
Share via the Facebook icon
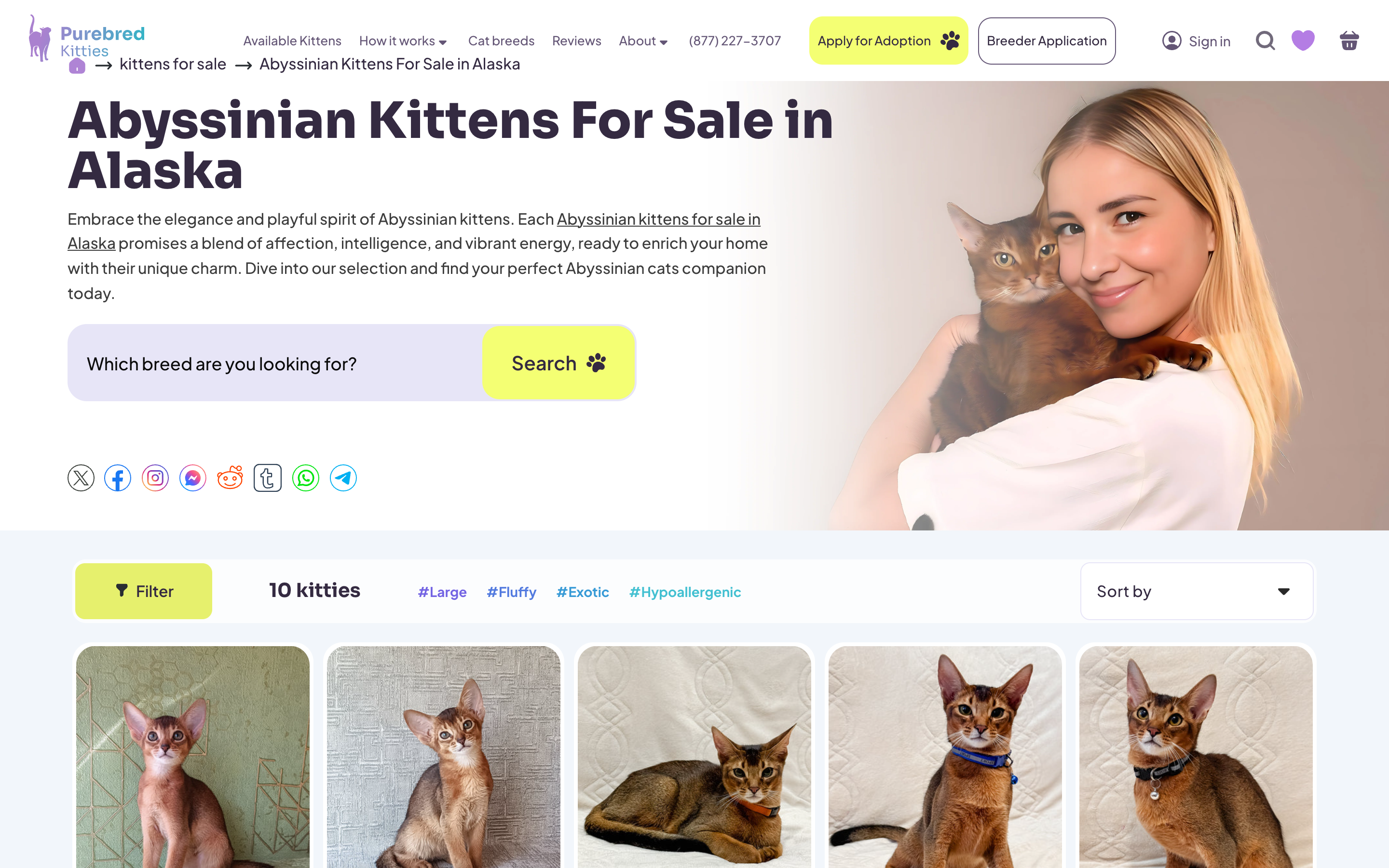(x=118, y=477)
